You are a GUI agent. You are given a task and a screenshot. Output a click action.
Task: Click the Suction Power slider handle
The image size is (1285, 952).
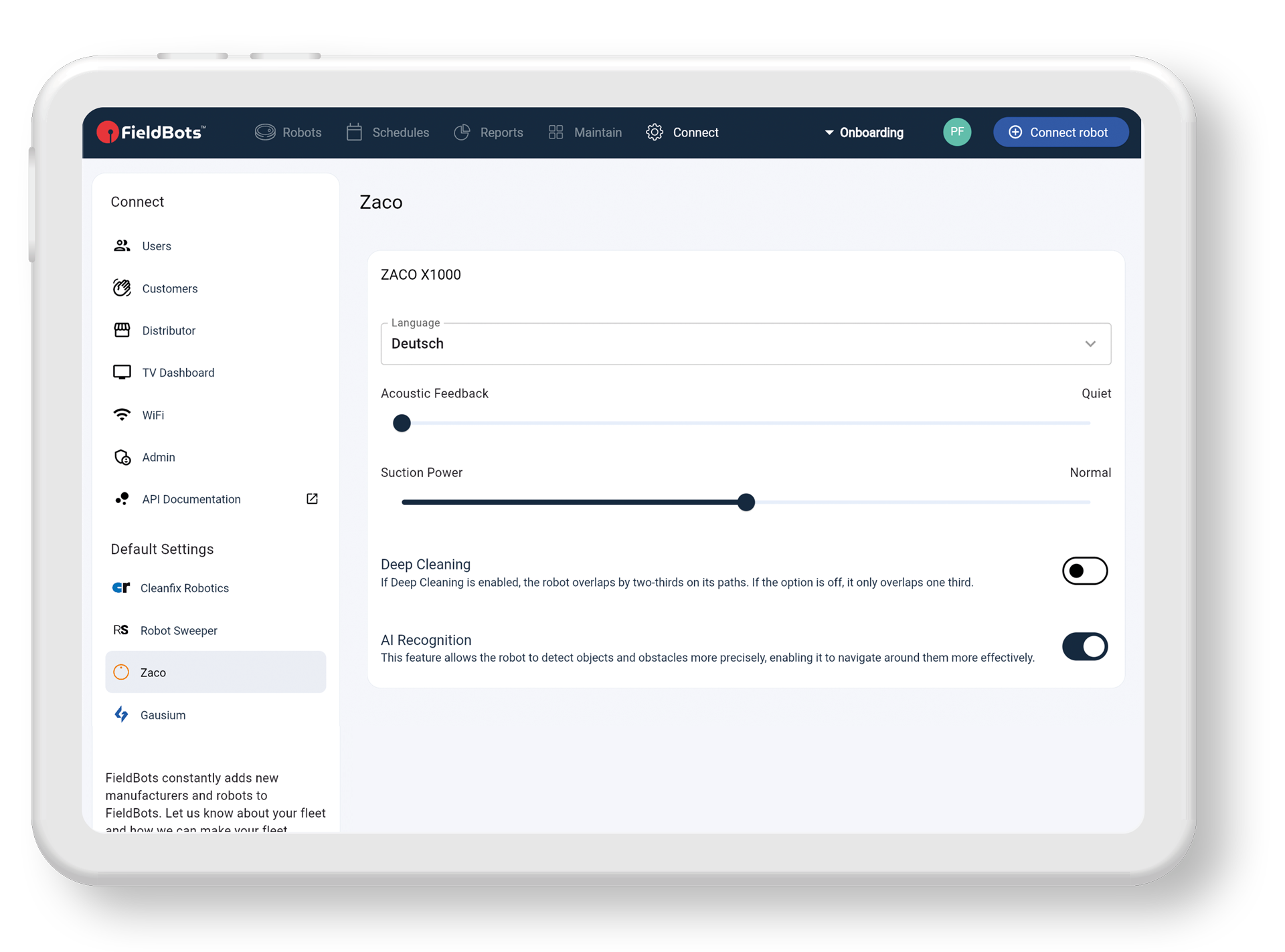(746, 502)
